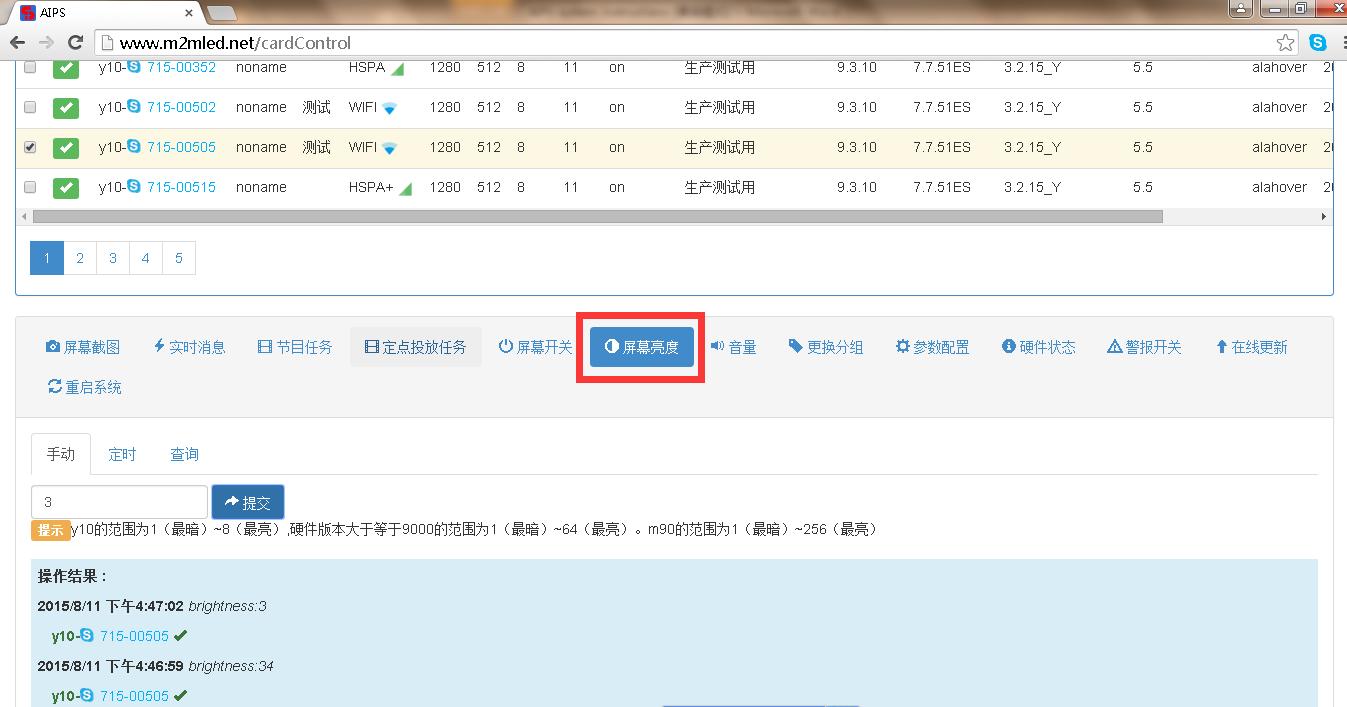Jump to page 5 of the card list
The width and height of the screenshot is (1347, 707).
[179, 258]
